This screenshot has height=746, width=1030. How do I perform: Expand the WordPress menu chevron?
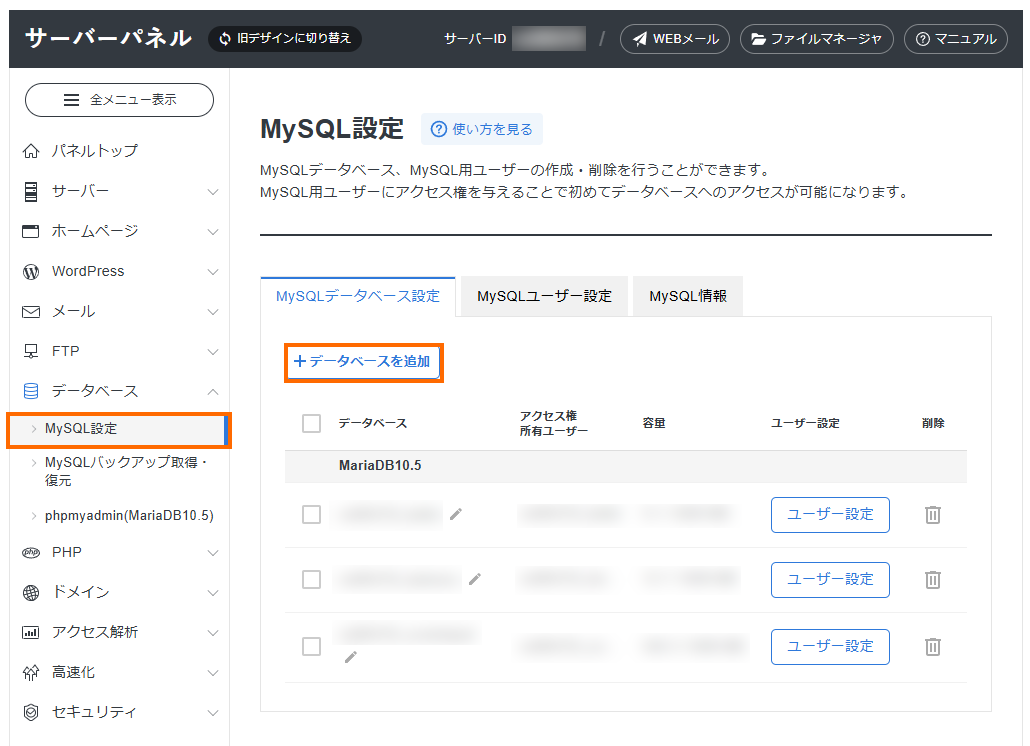click(x=213, y=272)
